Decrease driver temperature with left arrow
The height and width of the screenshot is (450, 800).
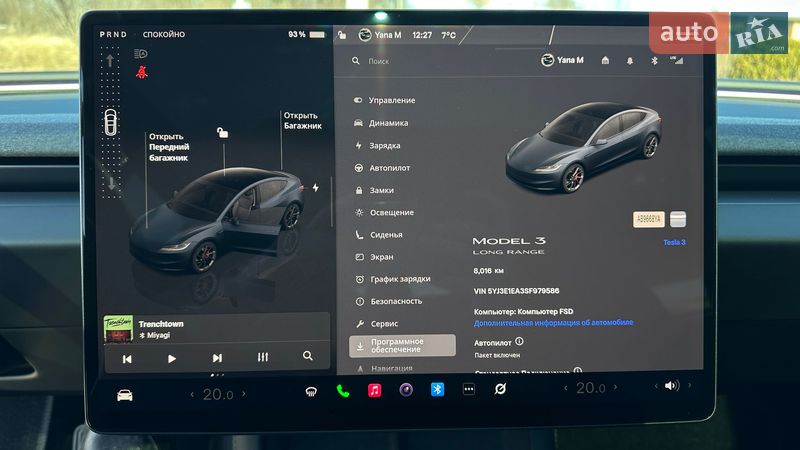pyautogui.click(x=192, y=394)
